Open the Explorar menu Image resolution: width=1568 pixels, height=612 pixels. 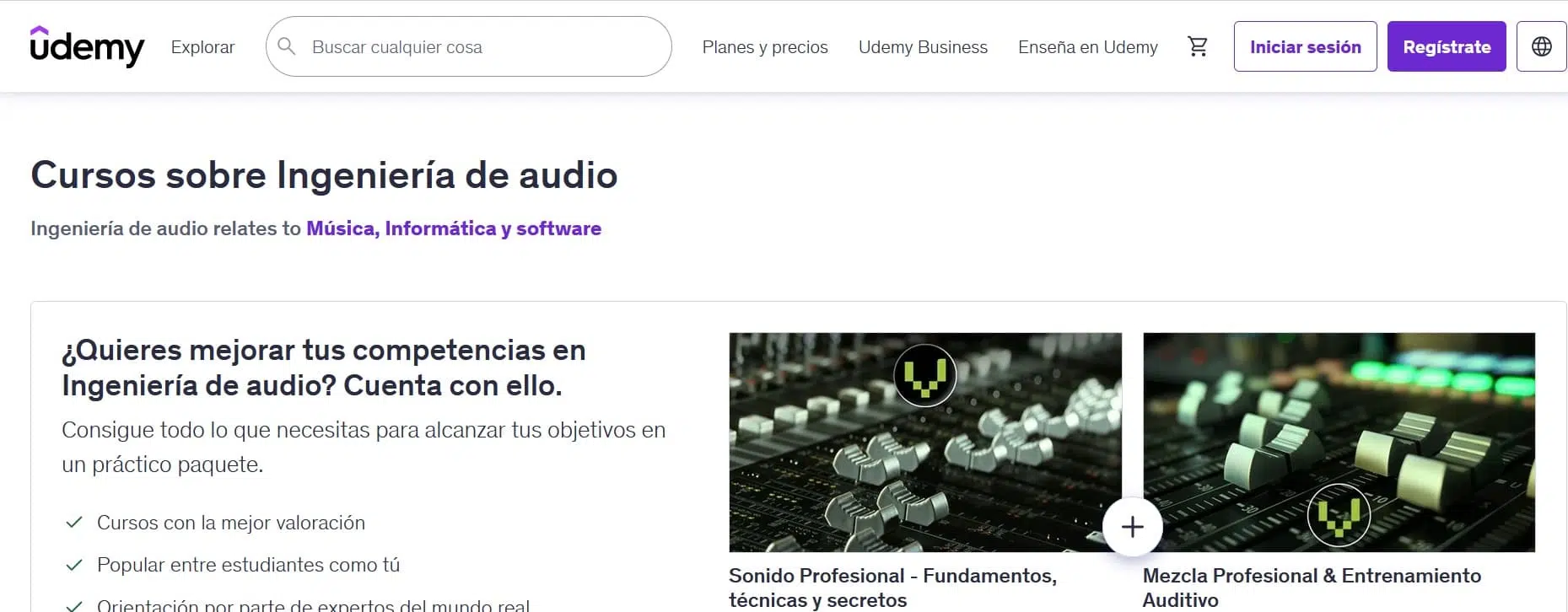pyautogui.click(x=202, y=47)
